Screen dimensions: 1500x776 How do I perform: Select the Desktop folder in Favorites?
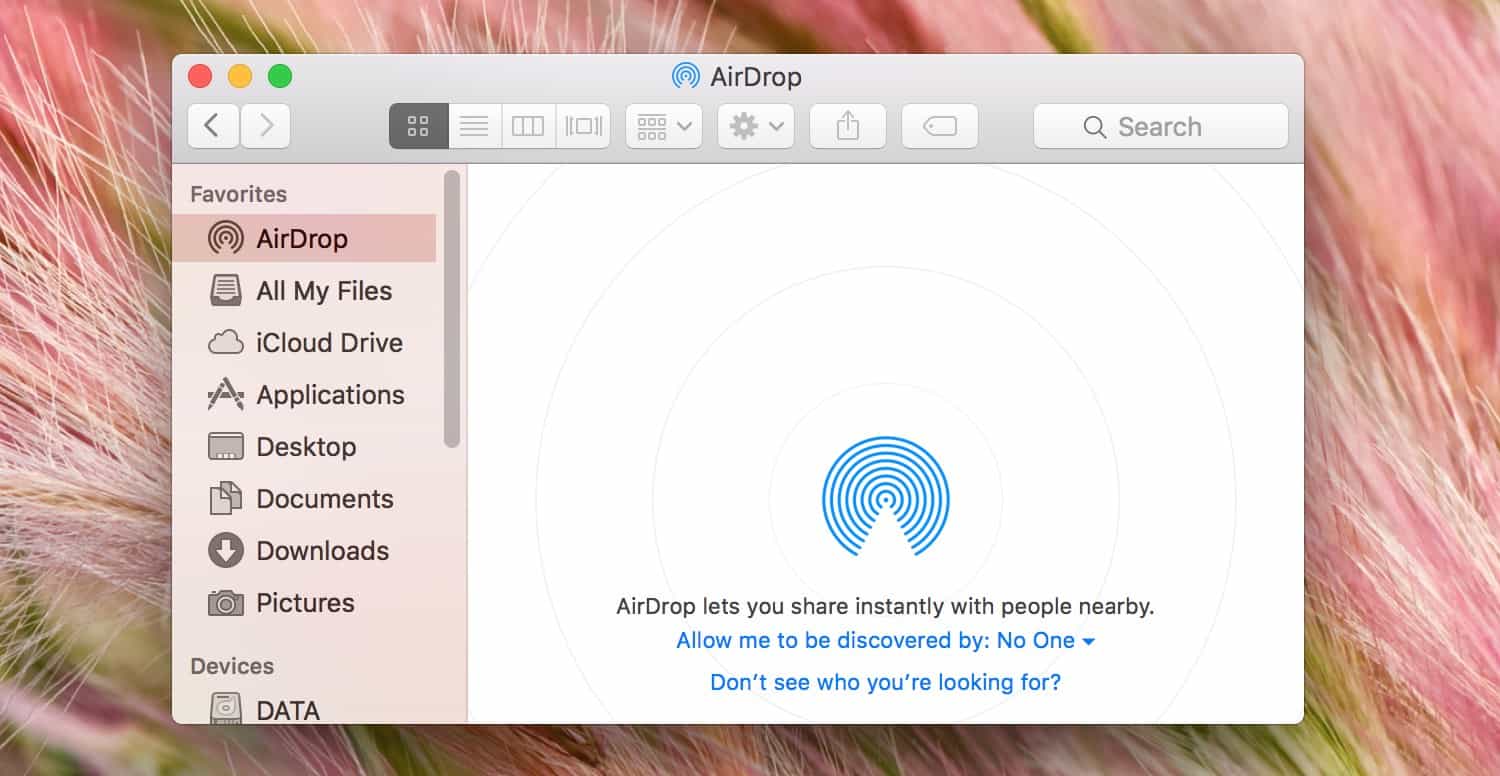(x=307, y=447)
